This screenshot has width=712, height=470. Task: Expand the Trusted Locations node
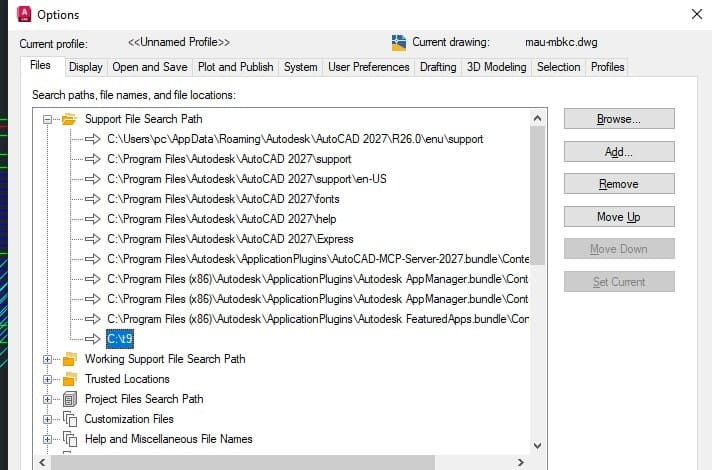[x=47, y=379]
